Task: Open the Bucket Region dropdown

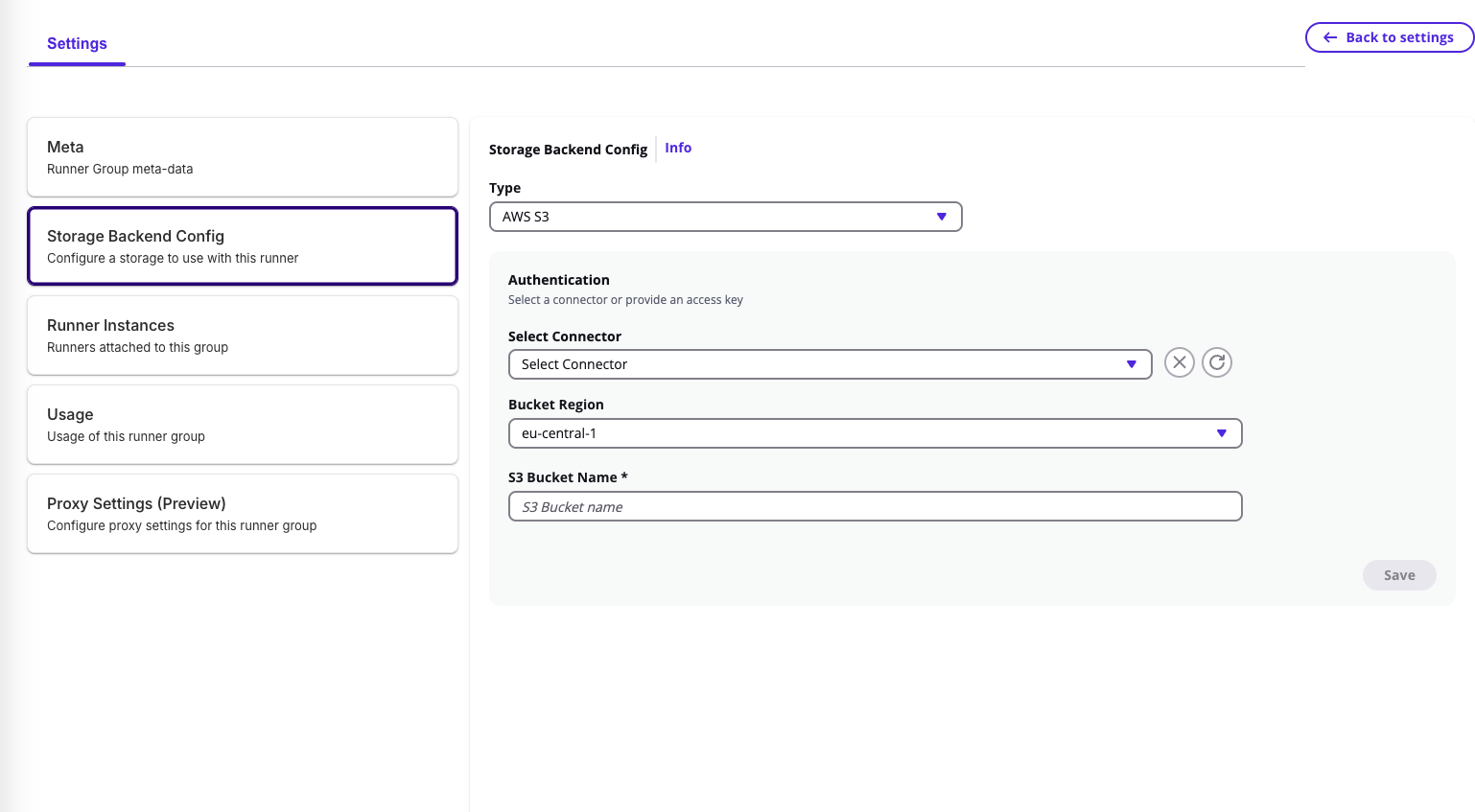Action: point(876,433)
